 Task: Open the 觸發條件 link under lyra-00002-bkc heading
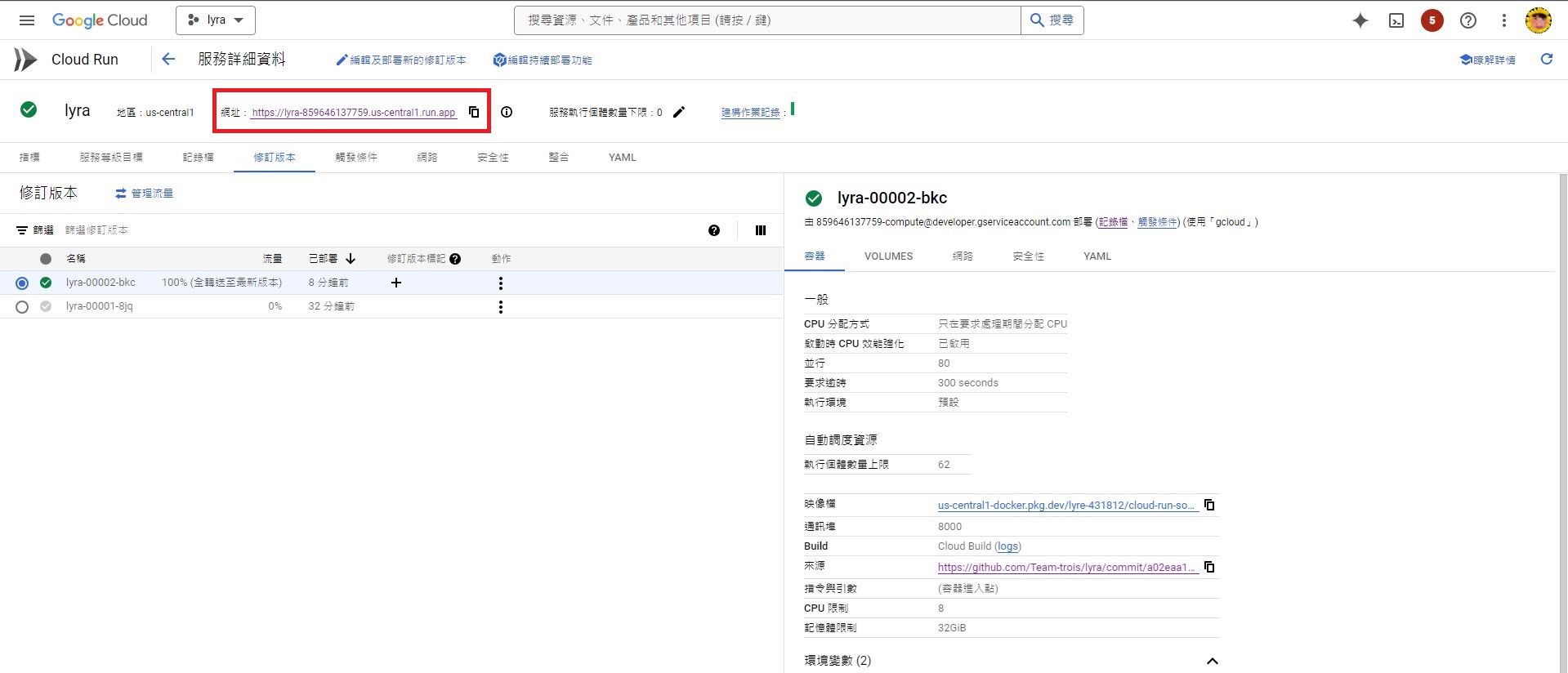1158,222
